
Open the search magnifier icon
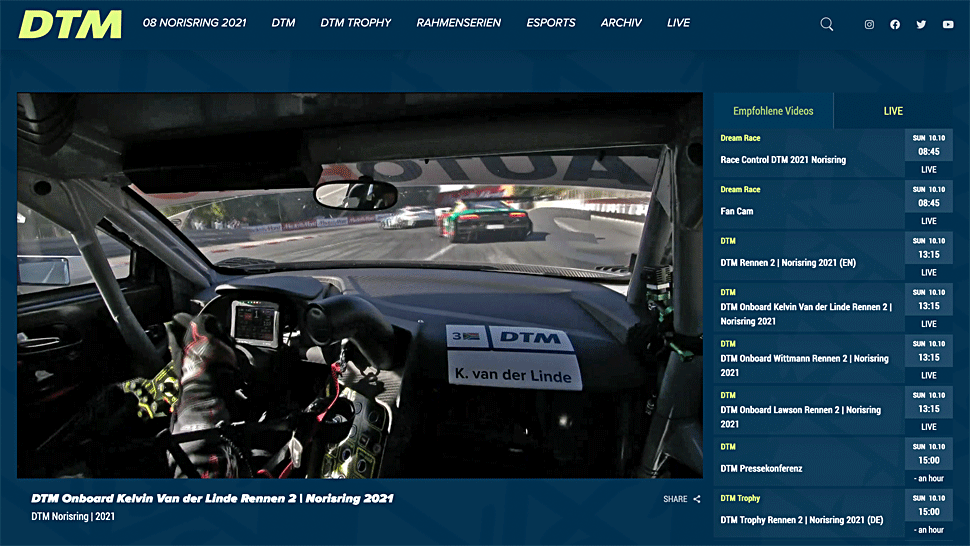tap(826, 24)
